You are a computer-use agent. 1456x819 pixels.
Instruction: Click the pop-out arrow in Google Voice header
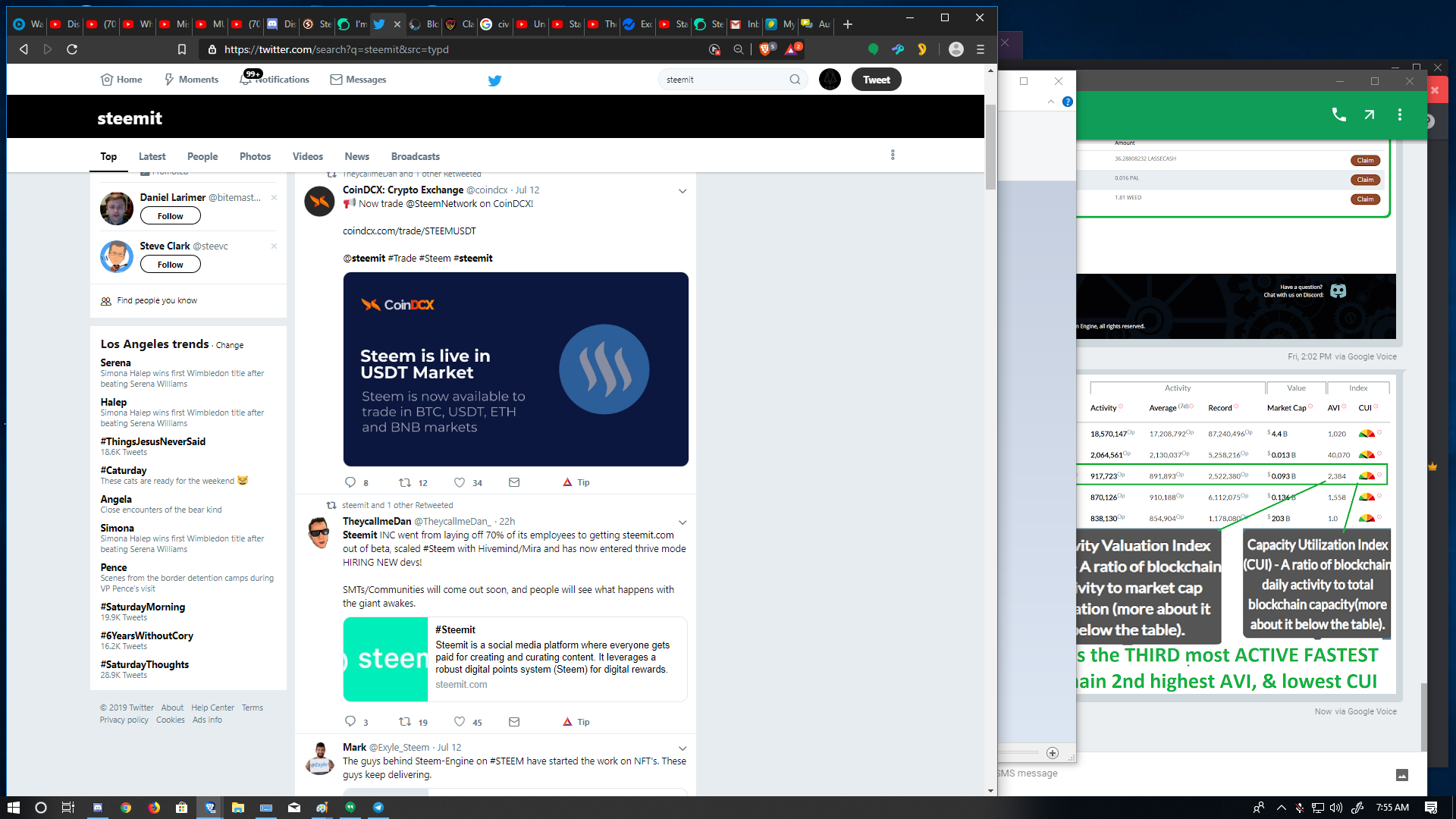(1370, 115)
